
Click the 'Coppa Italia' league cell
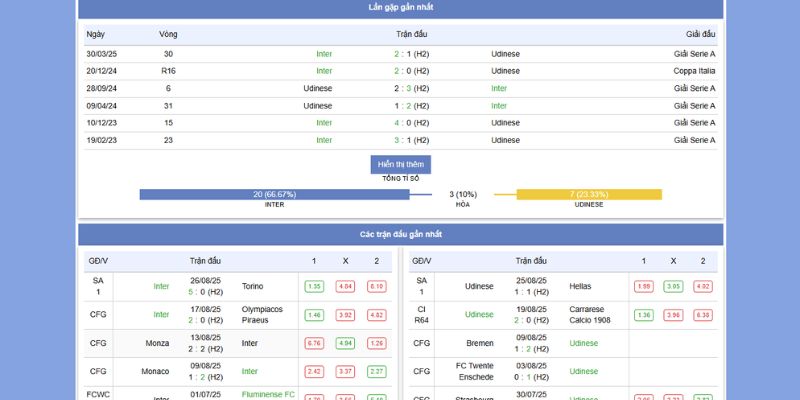coord(694,71)
